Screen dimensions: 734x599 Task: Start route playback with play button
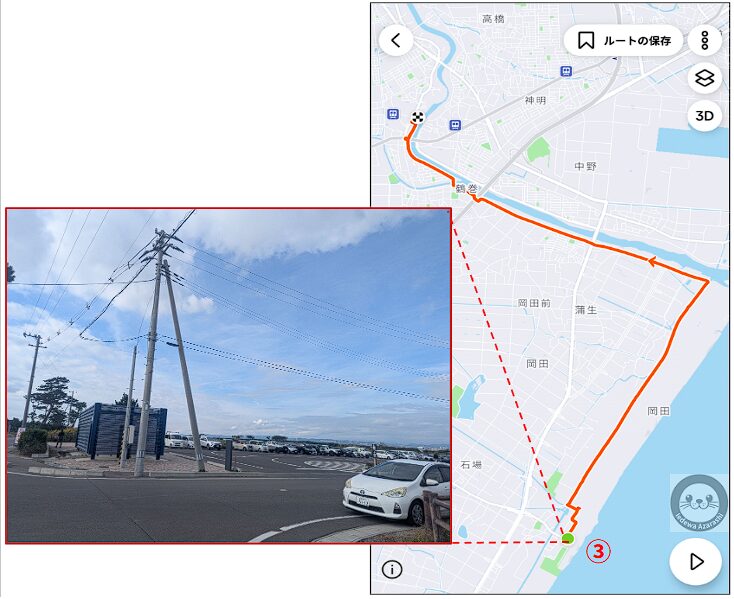tap(696, 561)
